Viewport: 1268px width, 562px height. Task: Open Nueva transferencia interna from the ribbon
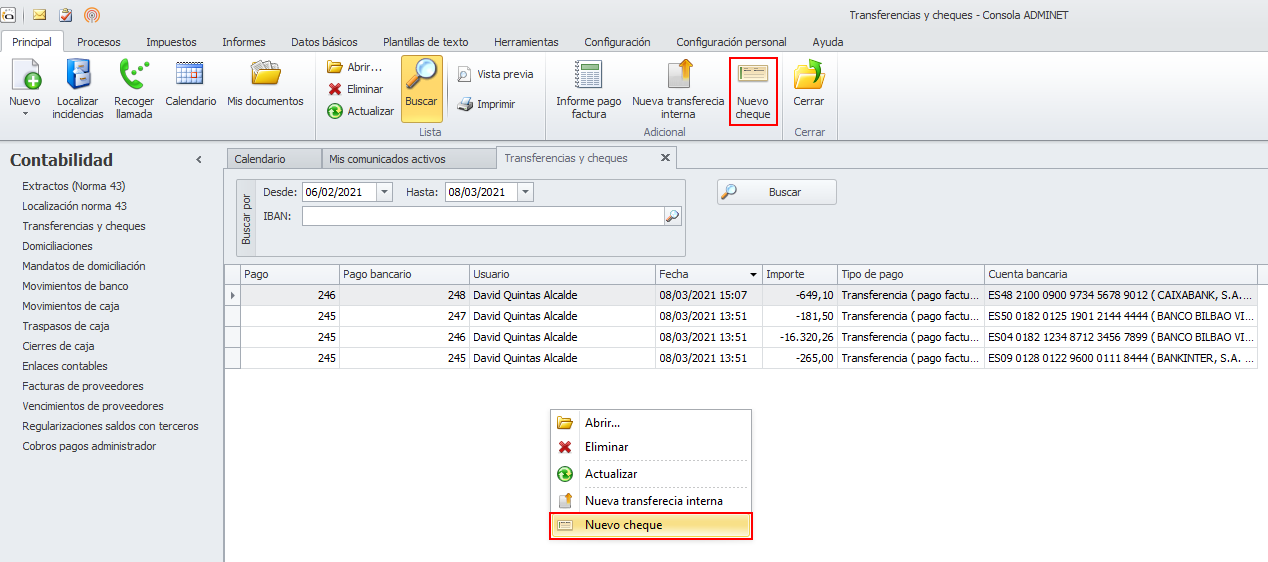pyautogui.click(x=678, y=78)
